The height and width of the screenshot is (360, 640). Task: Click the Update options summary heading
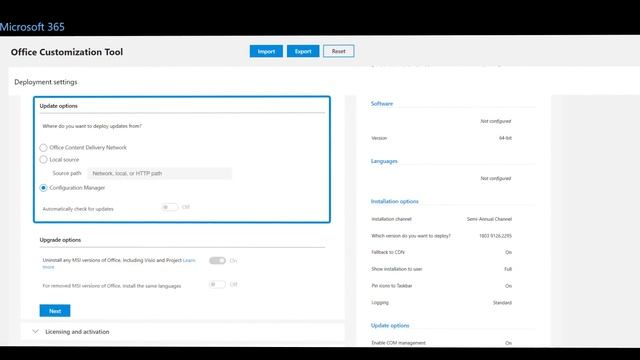(x=390, y=325)
